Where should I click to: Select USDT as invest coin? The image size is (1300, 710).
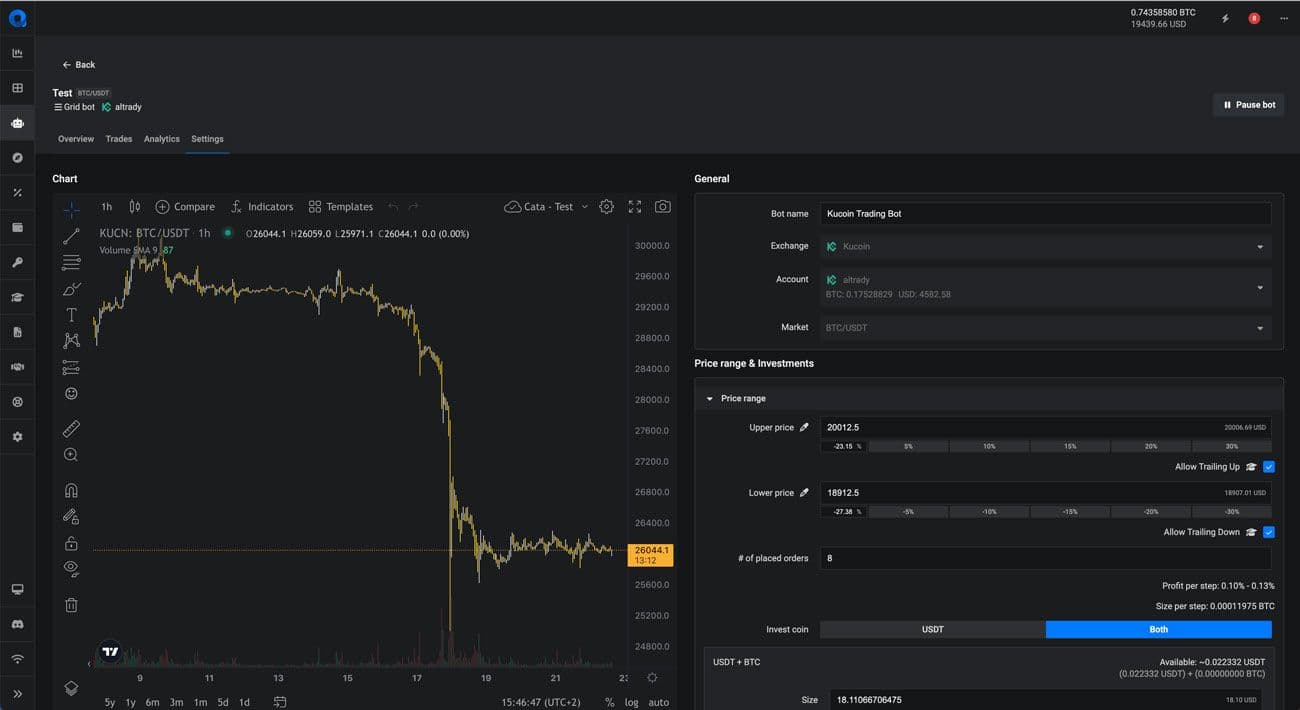pos(933,630)
